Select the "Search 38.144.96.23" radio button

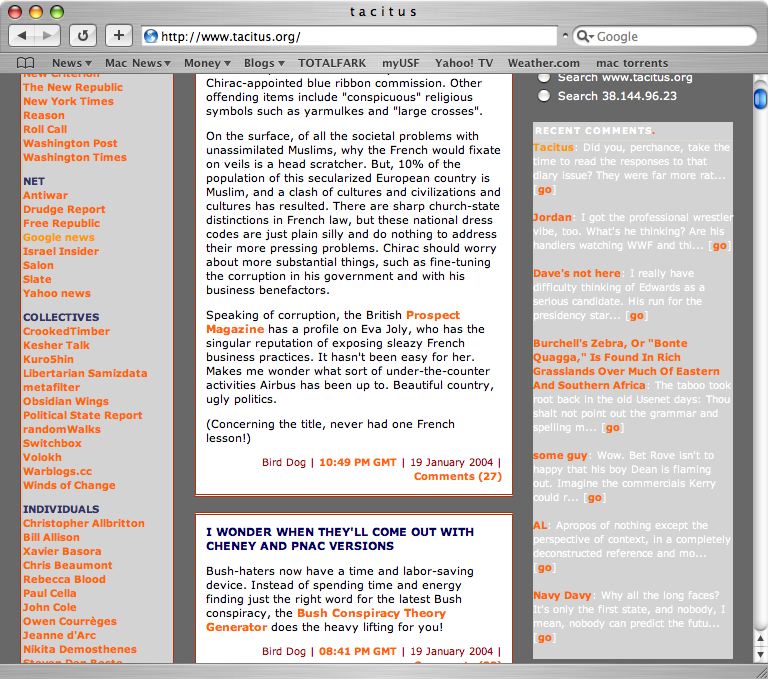click(x=544, y=96)
